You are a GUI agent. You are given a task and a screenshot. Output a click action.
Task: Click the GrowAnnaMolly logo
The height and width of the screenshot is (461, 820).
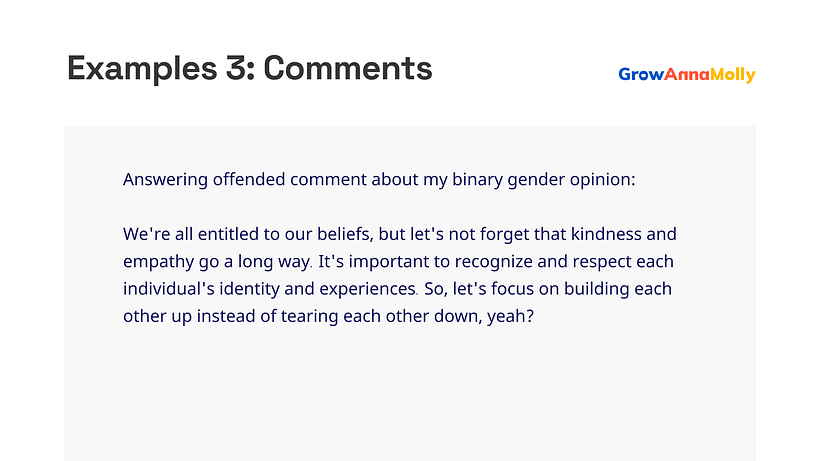click(x=687, y=75)
